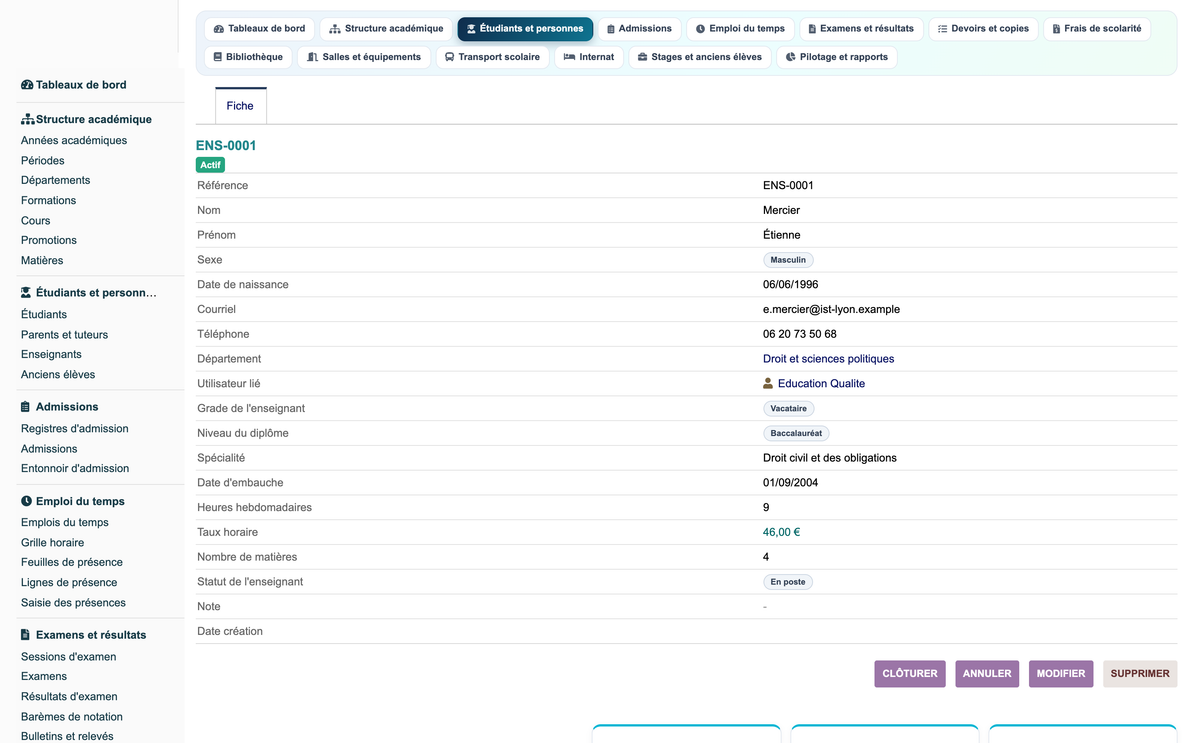Click the En poste status badge
This screenshot has width=1200, height=743.
pyautogui.click(x=788, y=582)
